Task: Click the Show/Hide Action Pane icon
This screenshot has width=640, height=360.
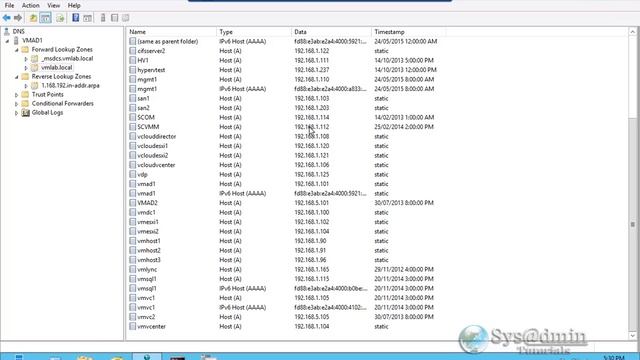Action: [x=87, y=18]
